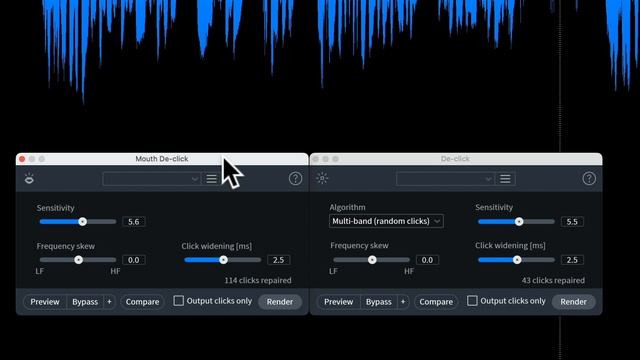Click Bypass in the Mouth De-click window

(85, 302)
